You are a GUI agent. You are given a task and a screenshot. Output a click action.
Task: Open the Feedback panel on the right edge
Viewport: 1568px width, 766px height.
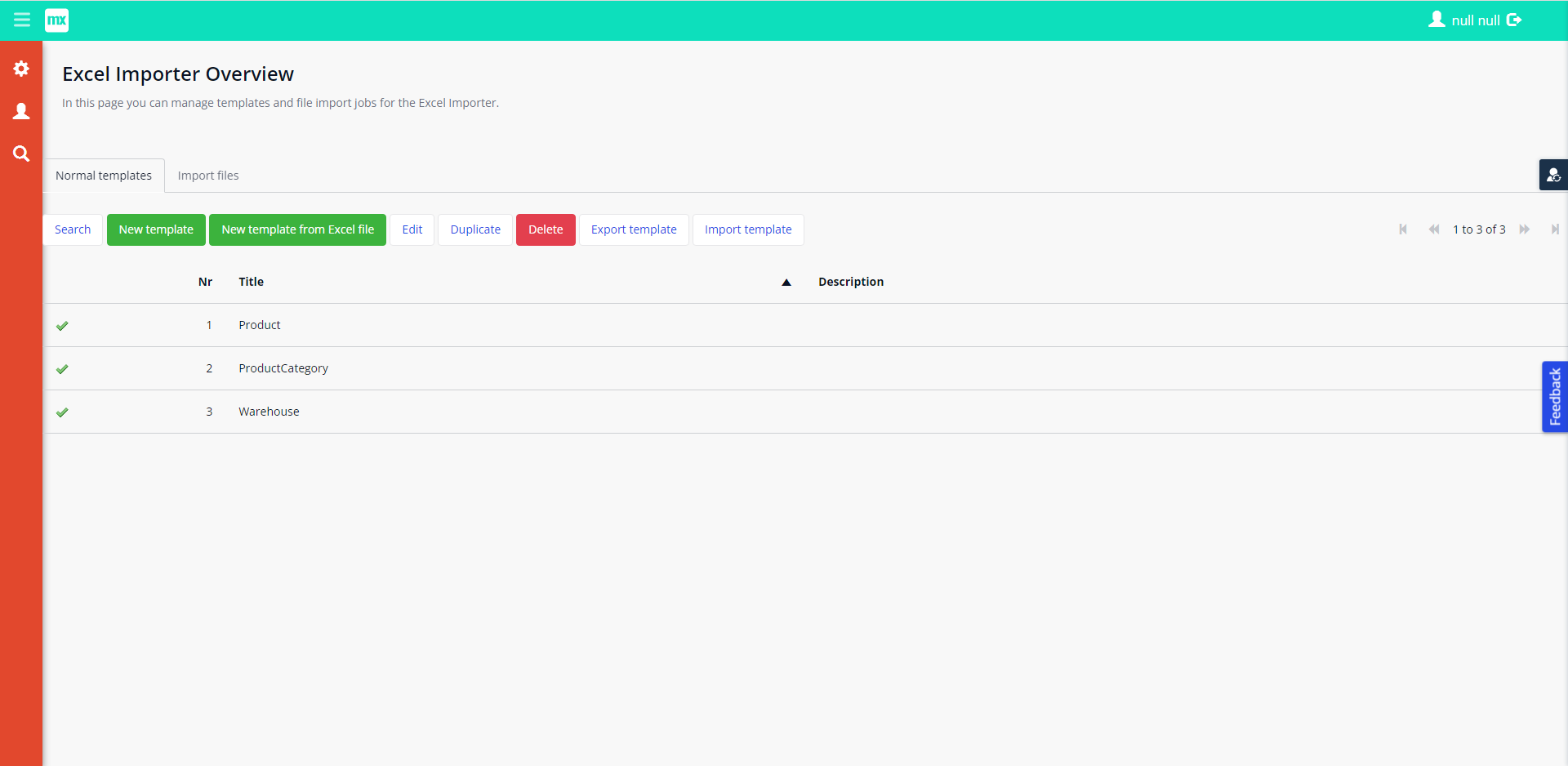click(1556, 397)
